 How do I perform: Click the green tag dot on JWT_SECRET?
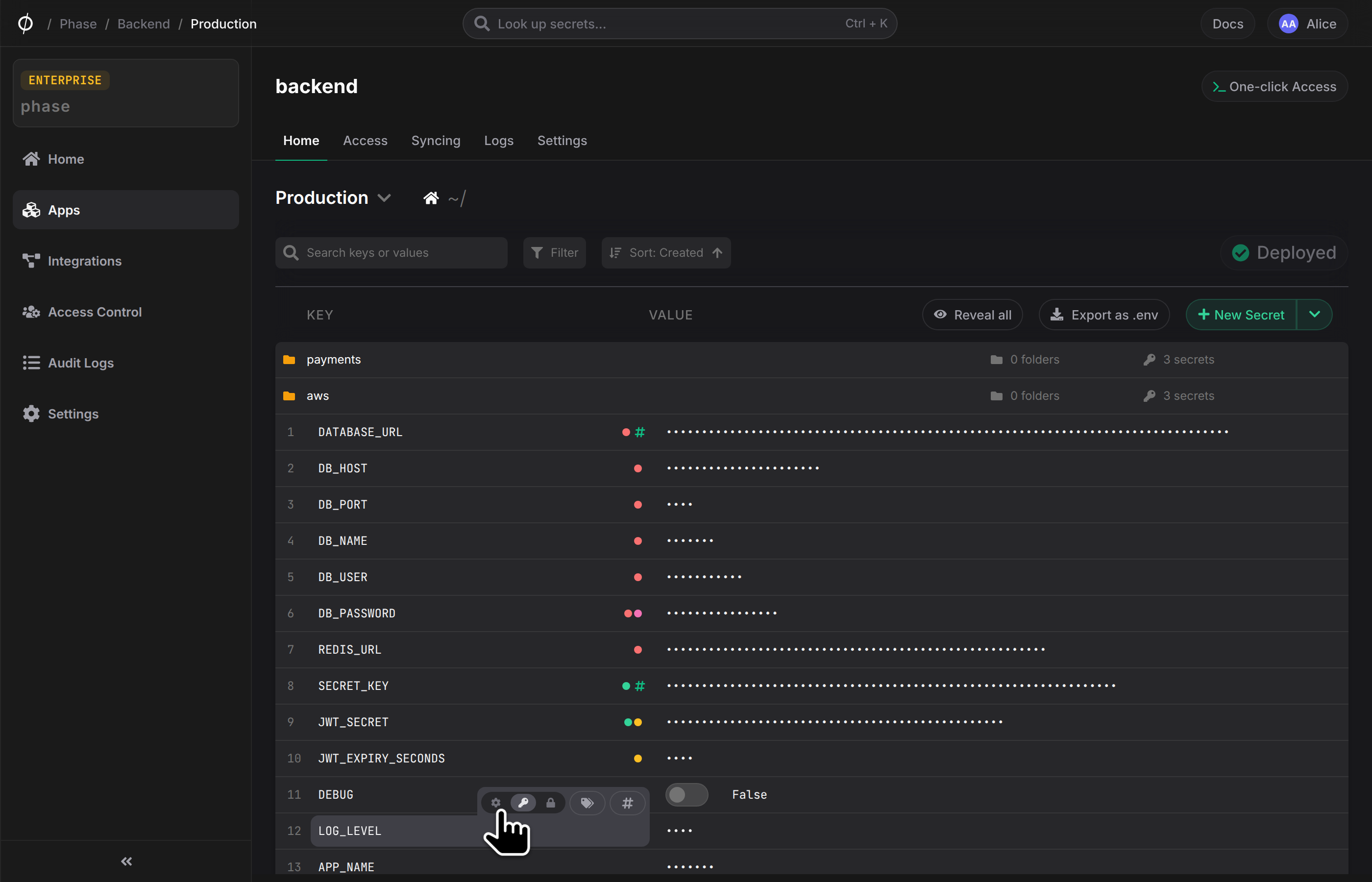point(628,722)
